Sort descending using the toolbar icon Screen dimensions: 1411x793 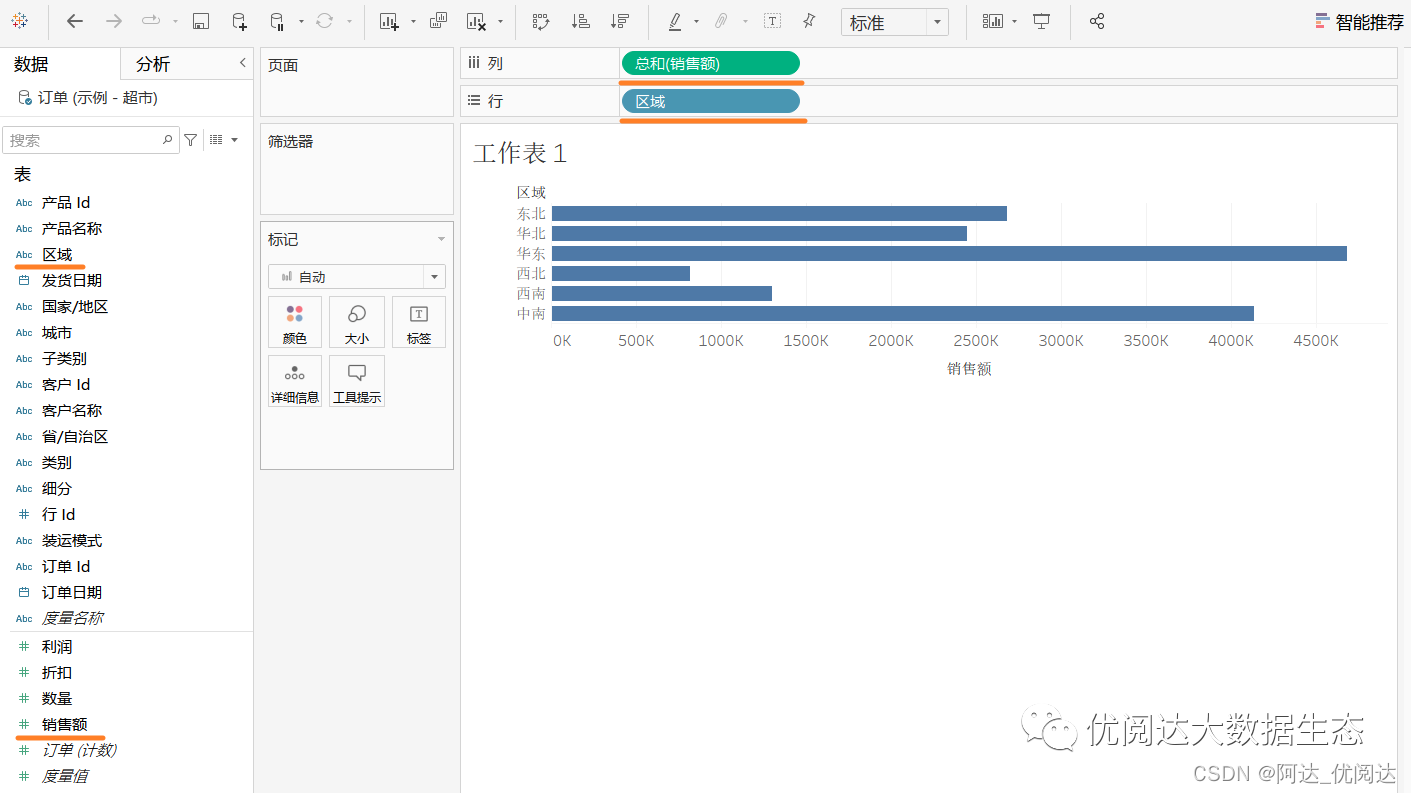coord(620,21)
